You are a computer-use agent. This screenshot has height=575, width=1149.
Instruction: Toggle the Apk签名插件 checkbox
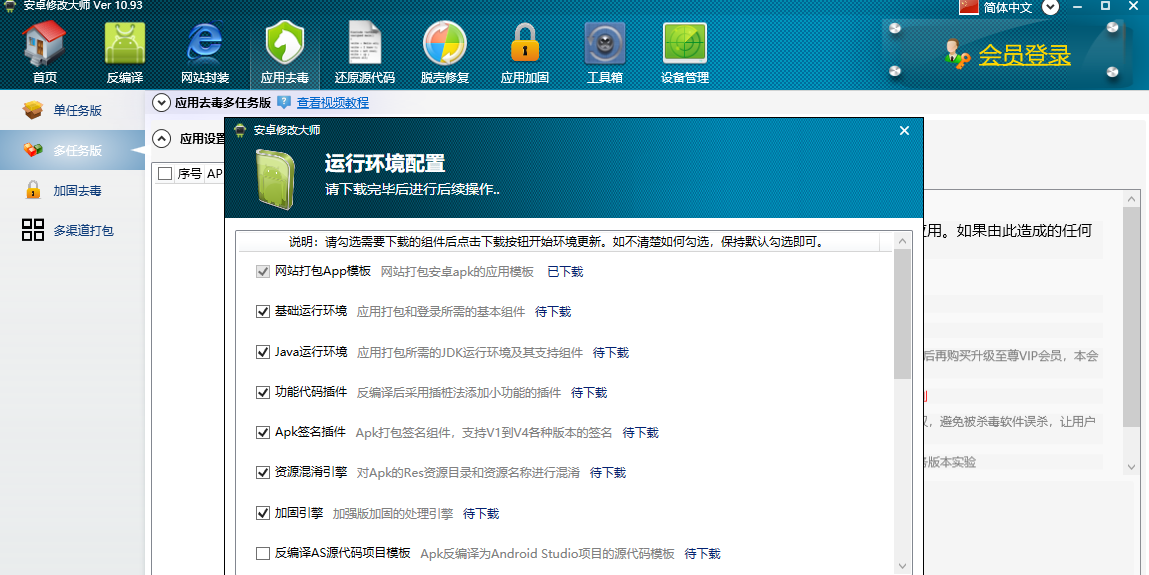point(263,432)
